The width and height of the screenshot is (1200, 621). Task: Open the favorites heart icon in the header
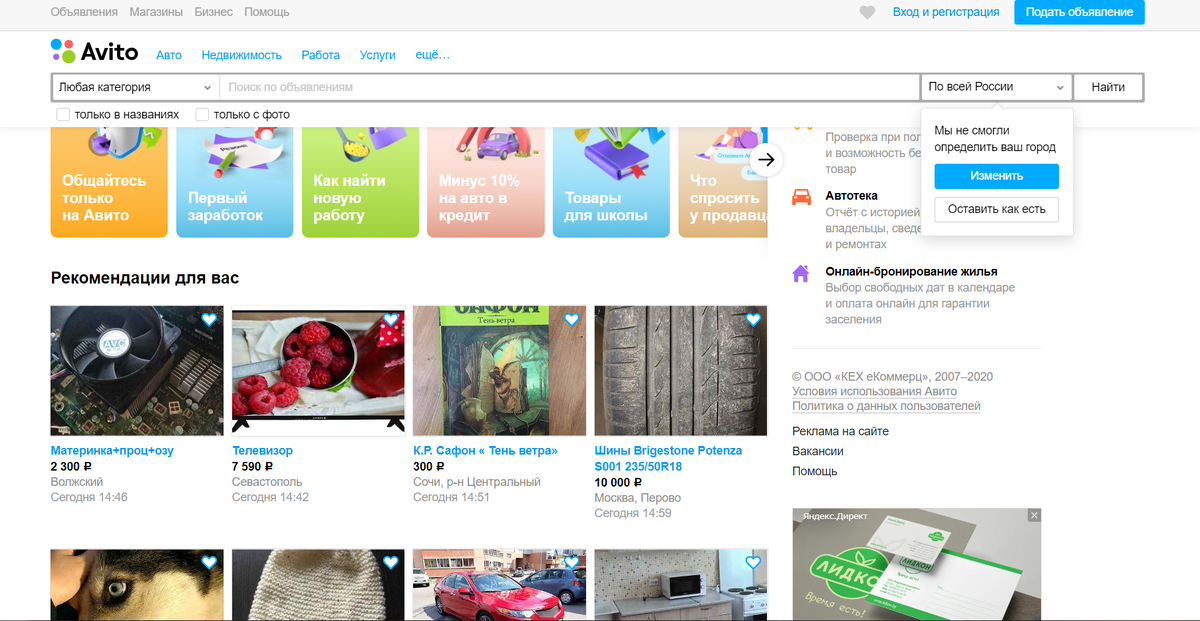(x=867, y=12)
